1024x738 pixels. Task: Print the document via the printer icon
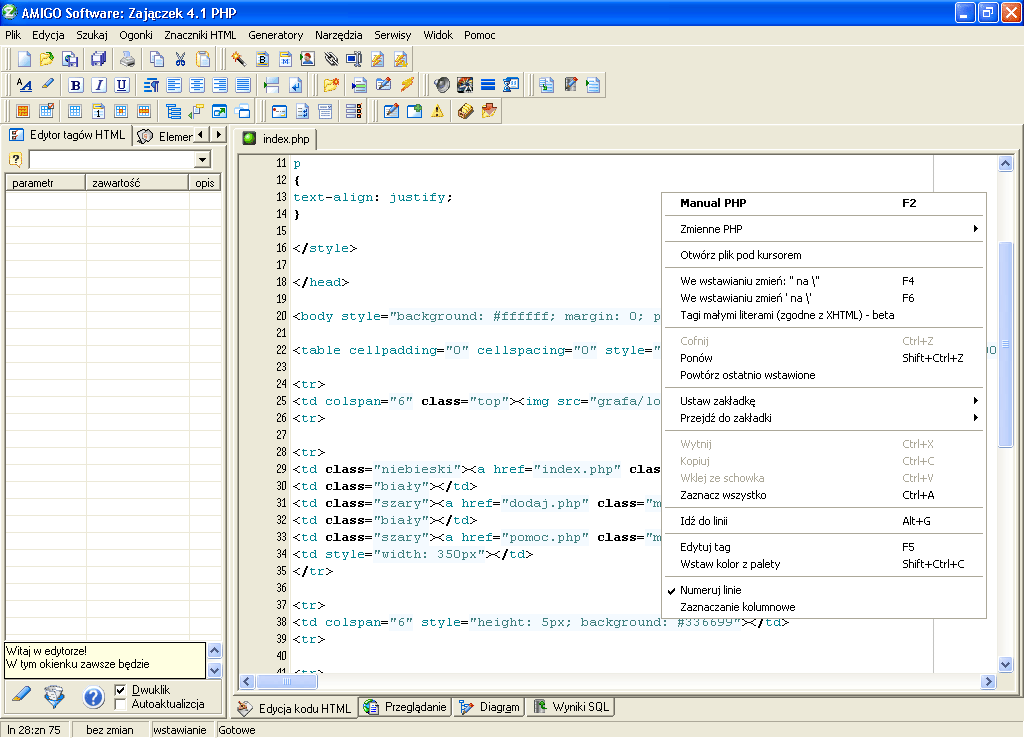127,59
